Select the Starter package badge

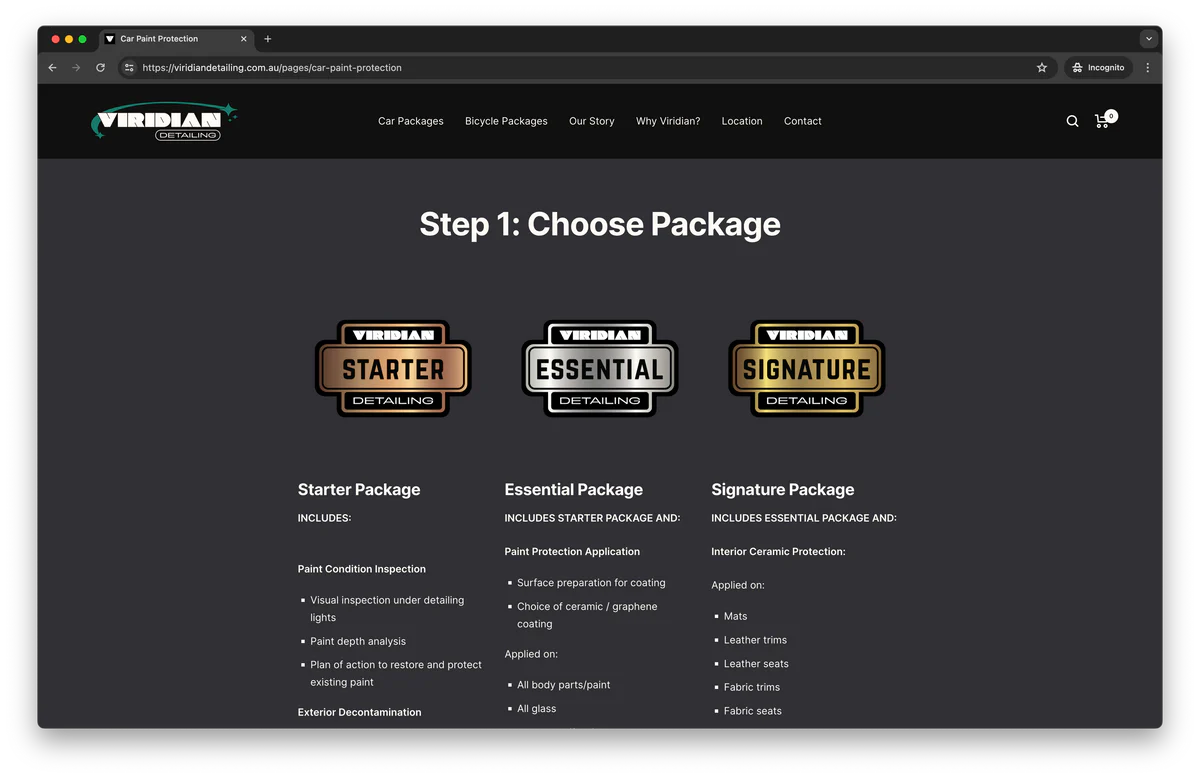point(393,368)
